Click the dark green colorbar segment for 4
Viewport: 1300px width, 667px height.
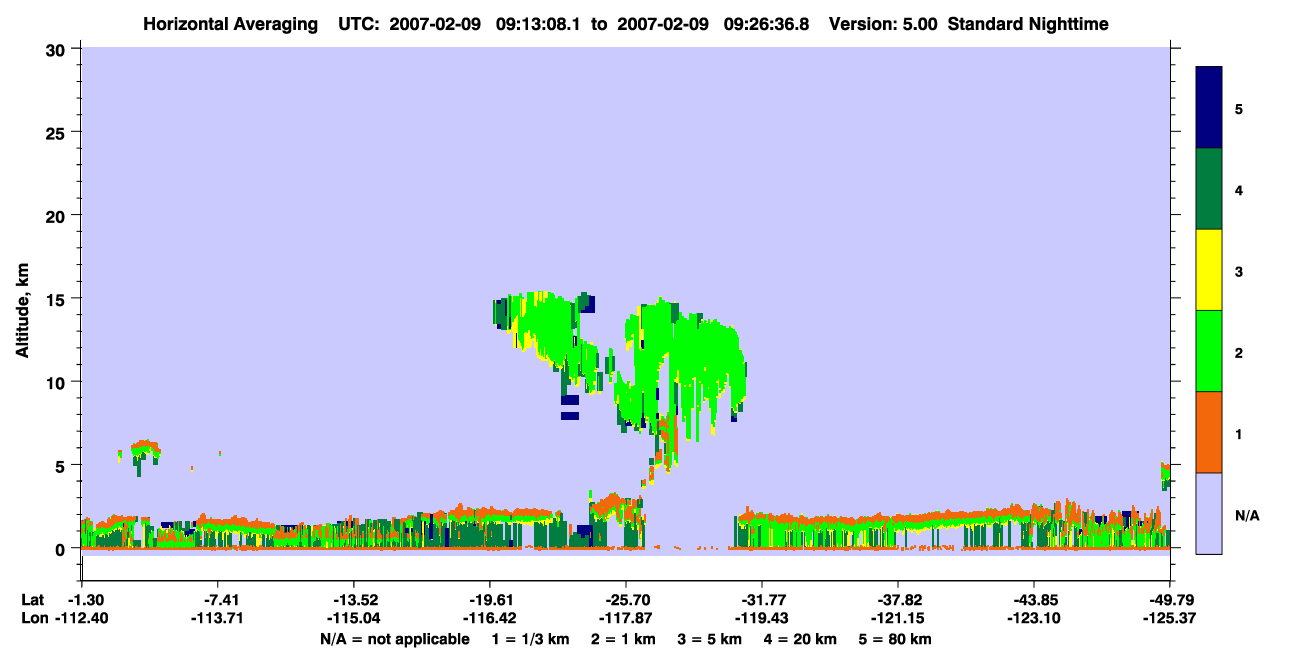point(1209,189)
